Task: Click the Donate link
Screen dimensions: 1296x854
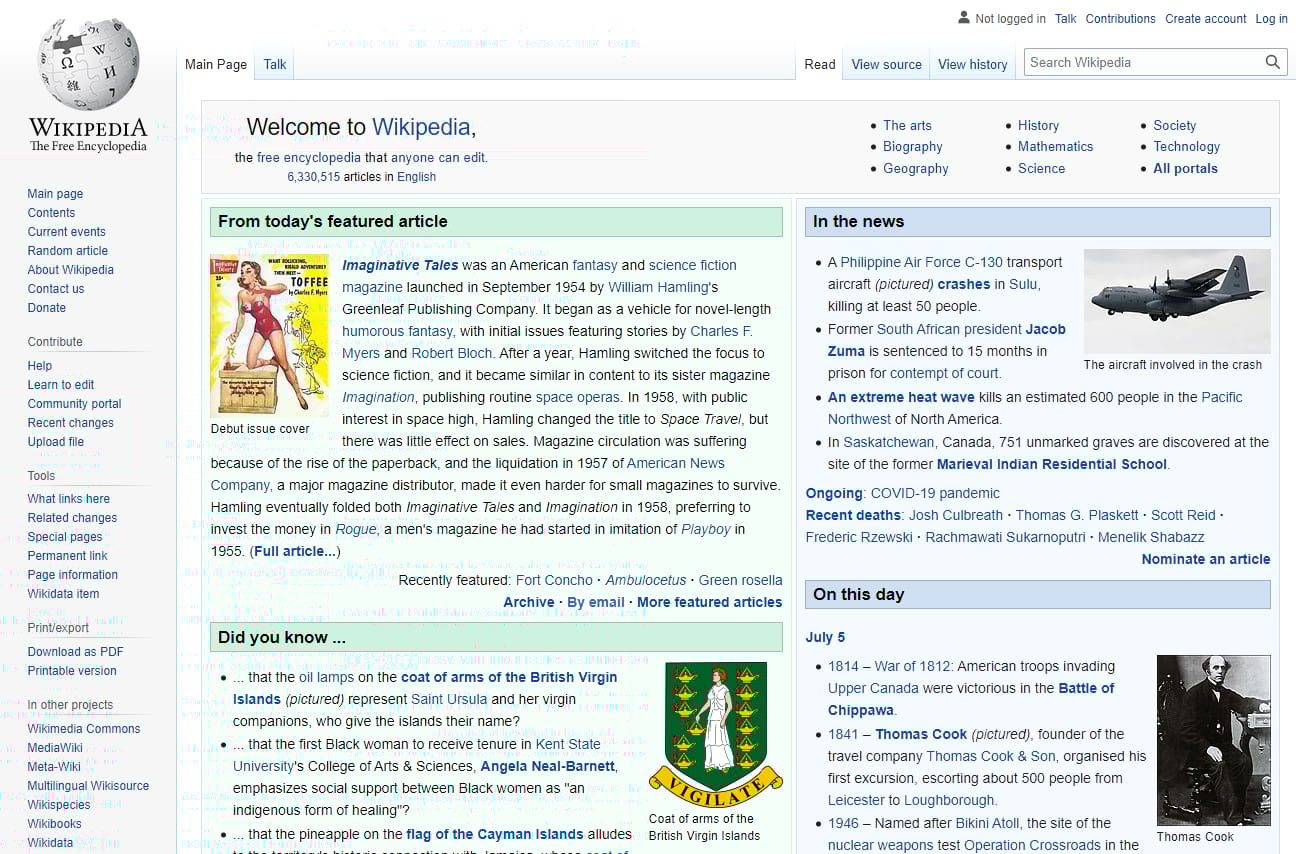Action: [x=46, y=307]
